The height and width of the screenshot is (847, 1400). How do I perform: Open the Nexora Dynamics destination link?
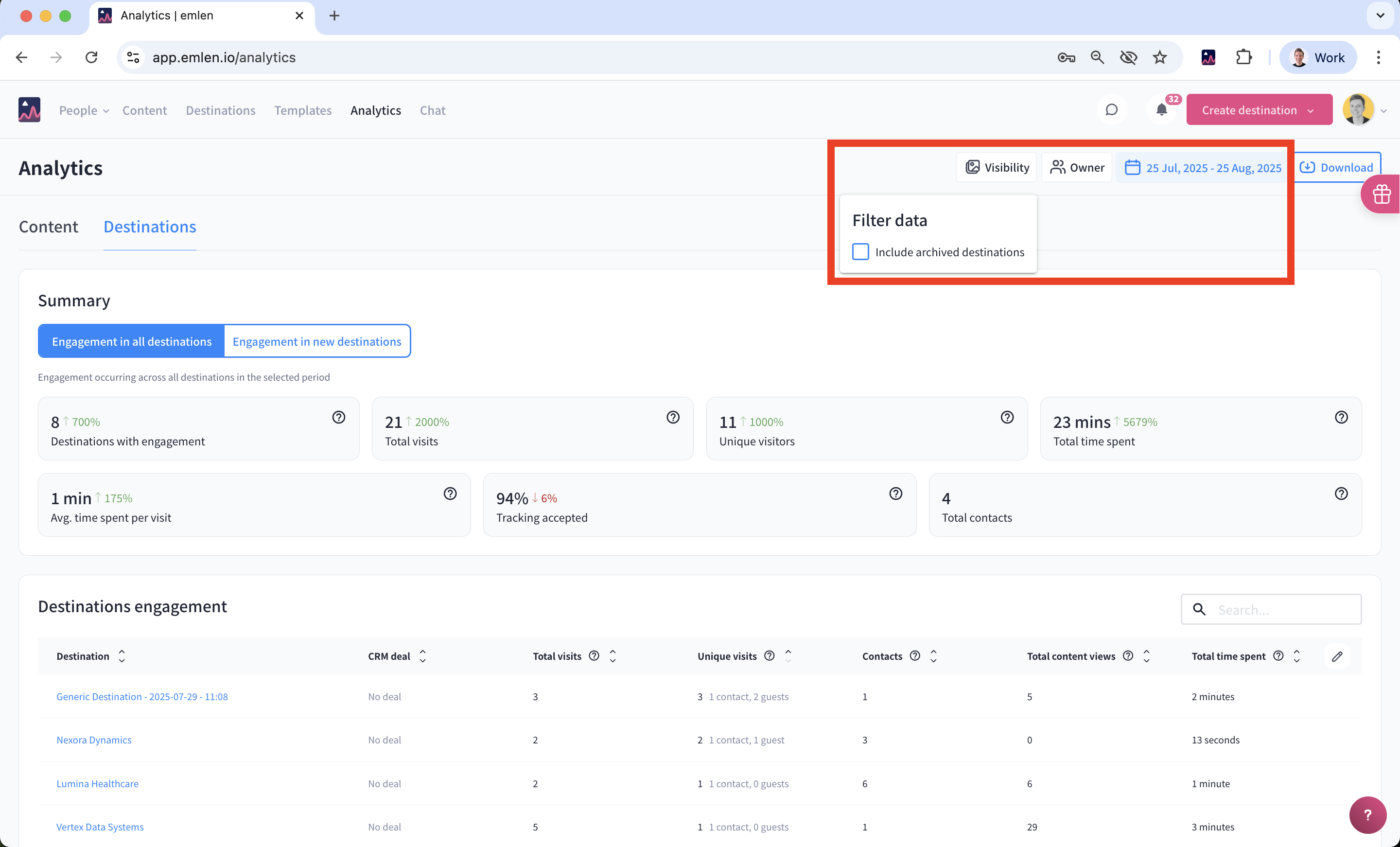[94, 740]
